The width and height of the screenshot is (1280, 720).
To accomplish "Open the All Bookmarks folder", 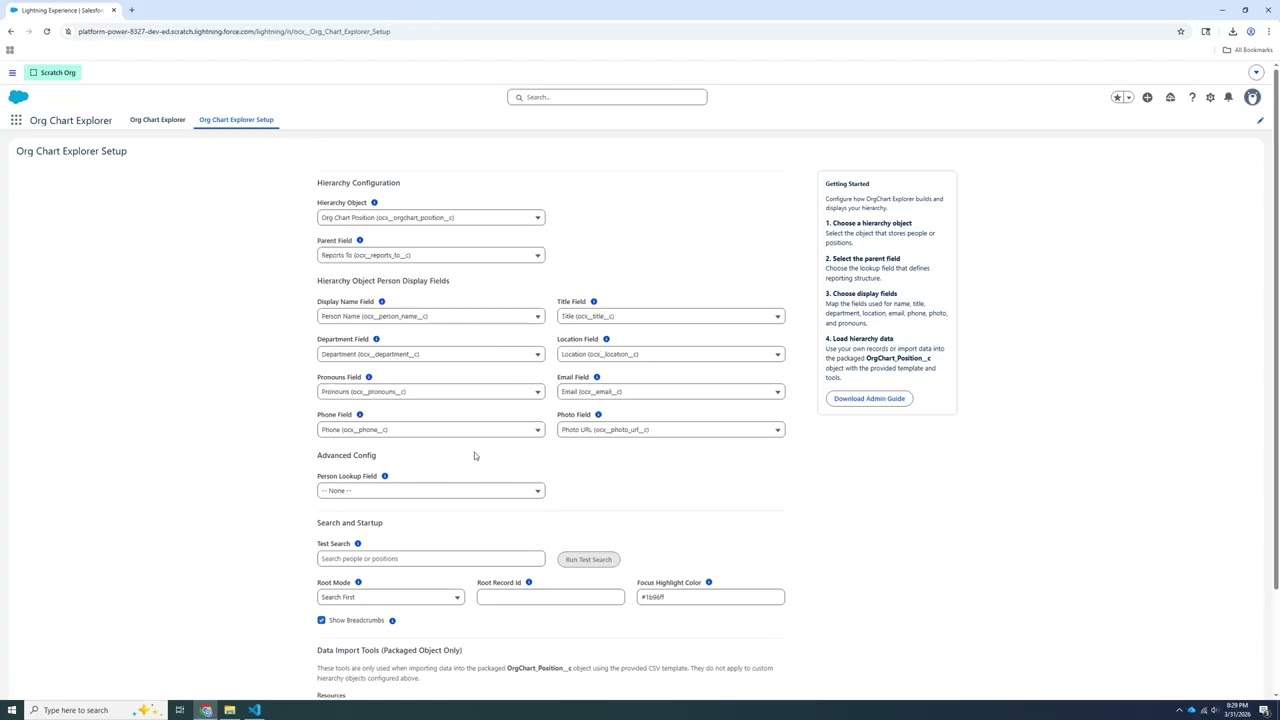I will tap(1247, 50).
